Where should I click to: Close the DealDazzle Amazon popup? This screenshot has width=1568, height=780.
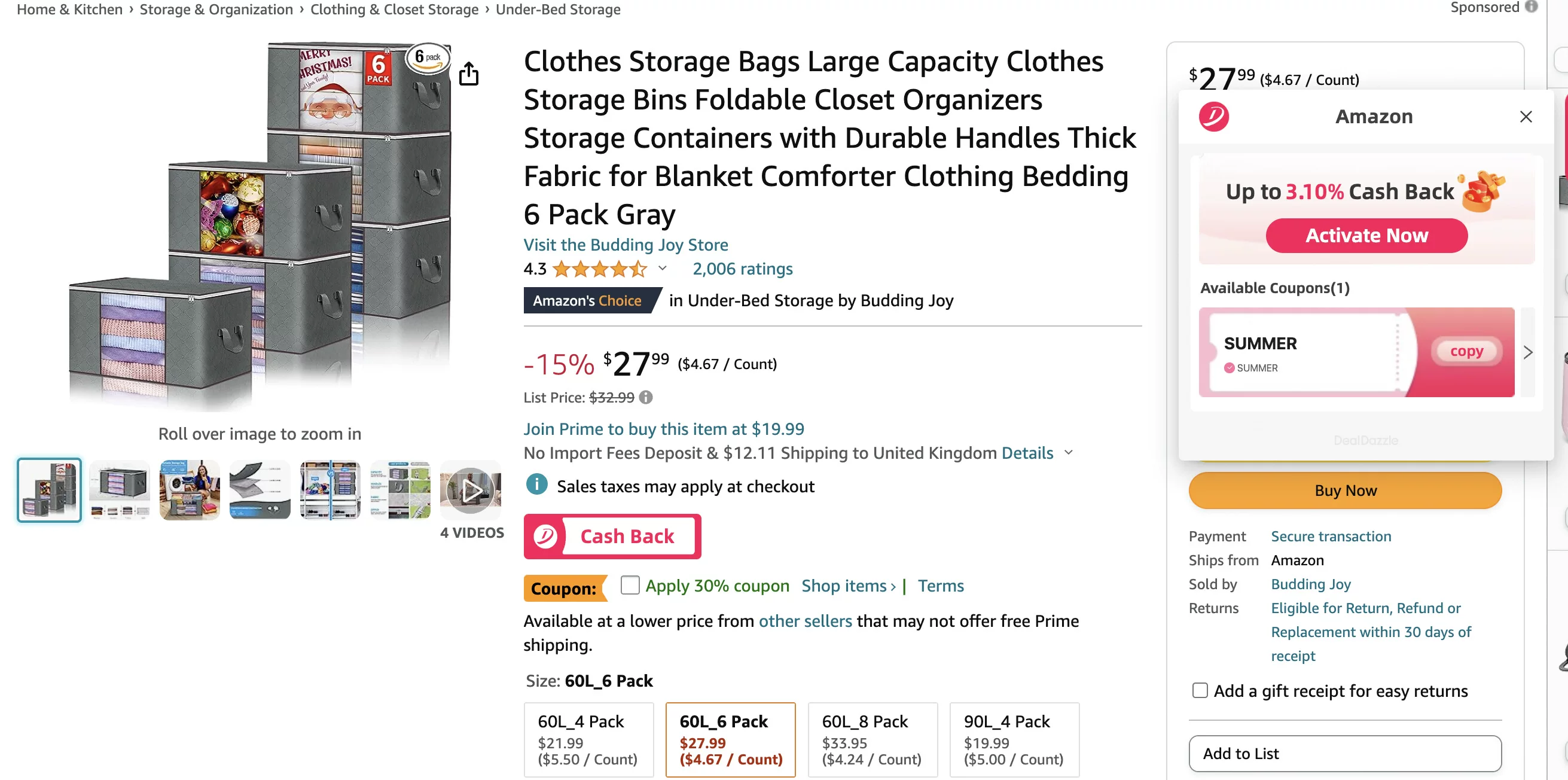click(x=1526, y=116)
